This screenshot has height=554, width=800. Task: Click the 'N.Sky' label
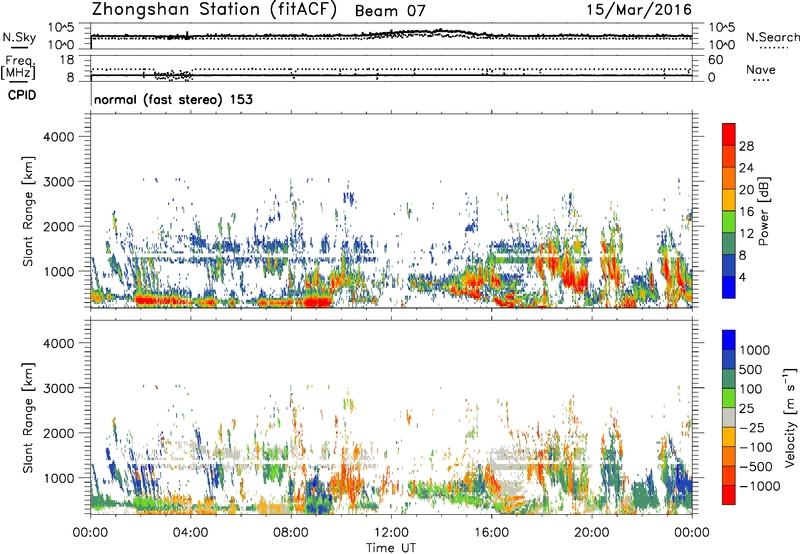(19, 37)
